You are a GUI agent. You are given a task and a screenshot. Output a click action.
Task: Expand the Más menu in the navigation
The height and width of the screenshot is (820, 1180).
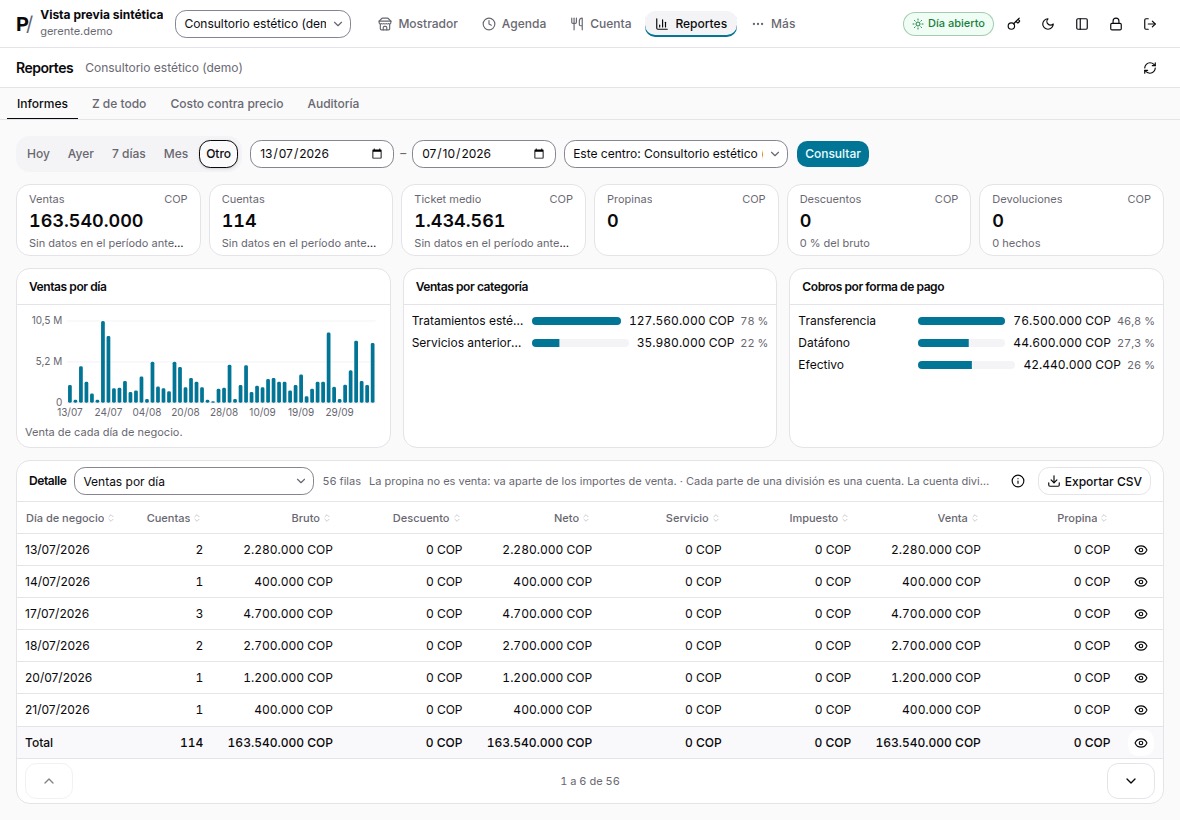coord(774,24)
